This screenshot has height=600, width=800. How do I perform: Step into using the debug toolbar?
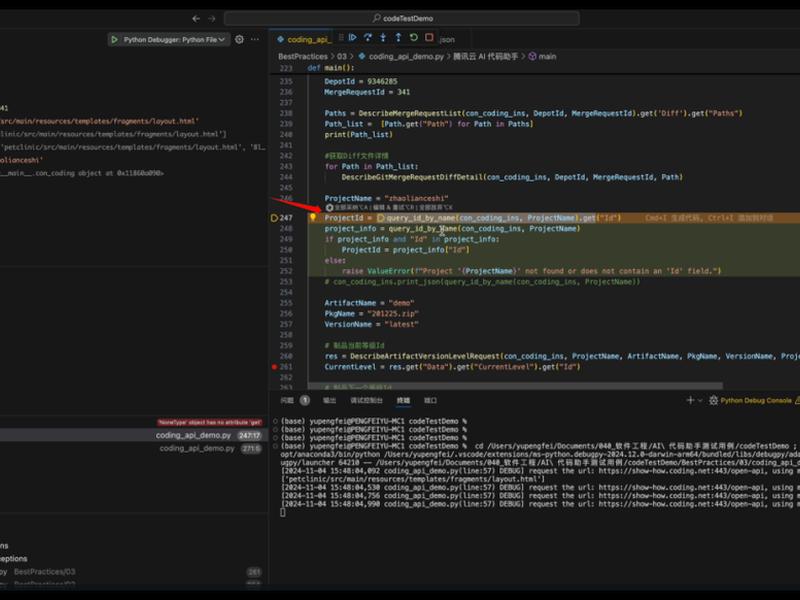[383, 38]
